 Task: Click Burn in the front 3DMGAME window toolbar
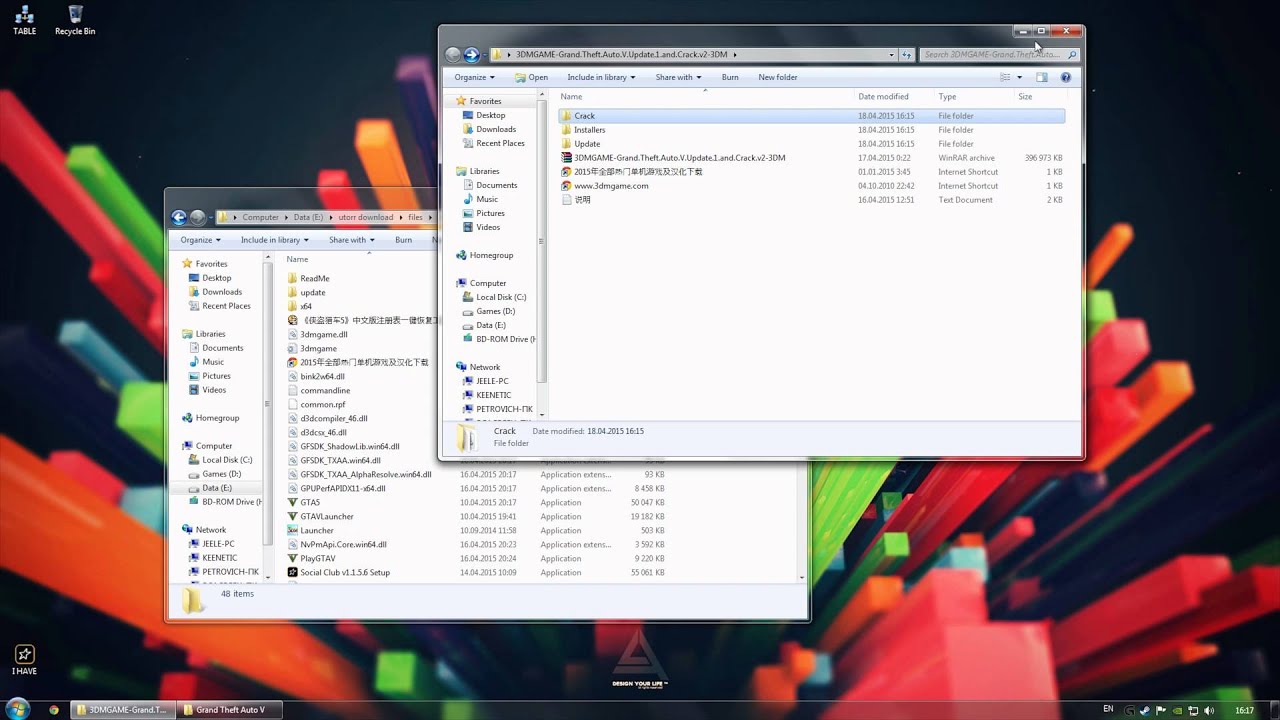coord(730,77)
